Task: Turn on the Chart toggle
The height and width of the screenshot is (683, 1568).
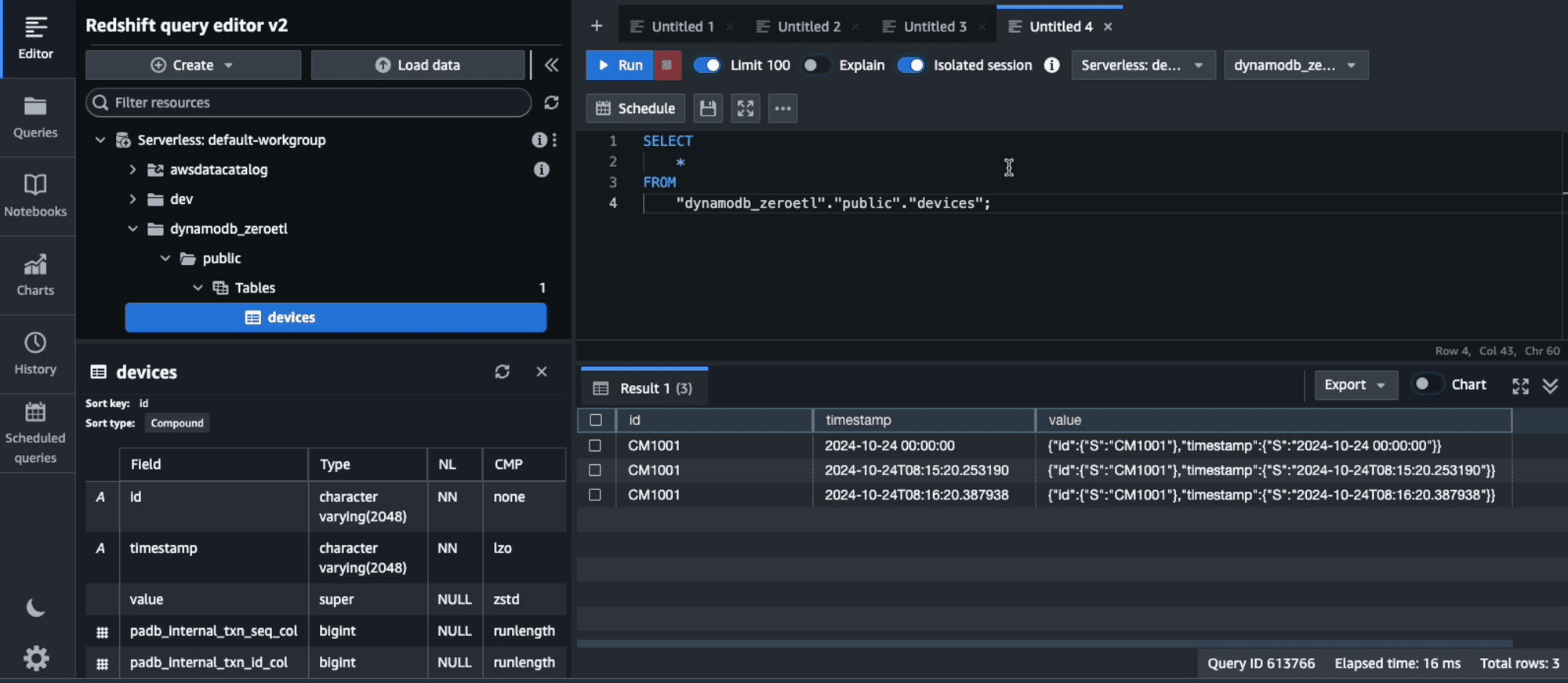Action: 1426,384
